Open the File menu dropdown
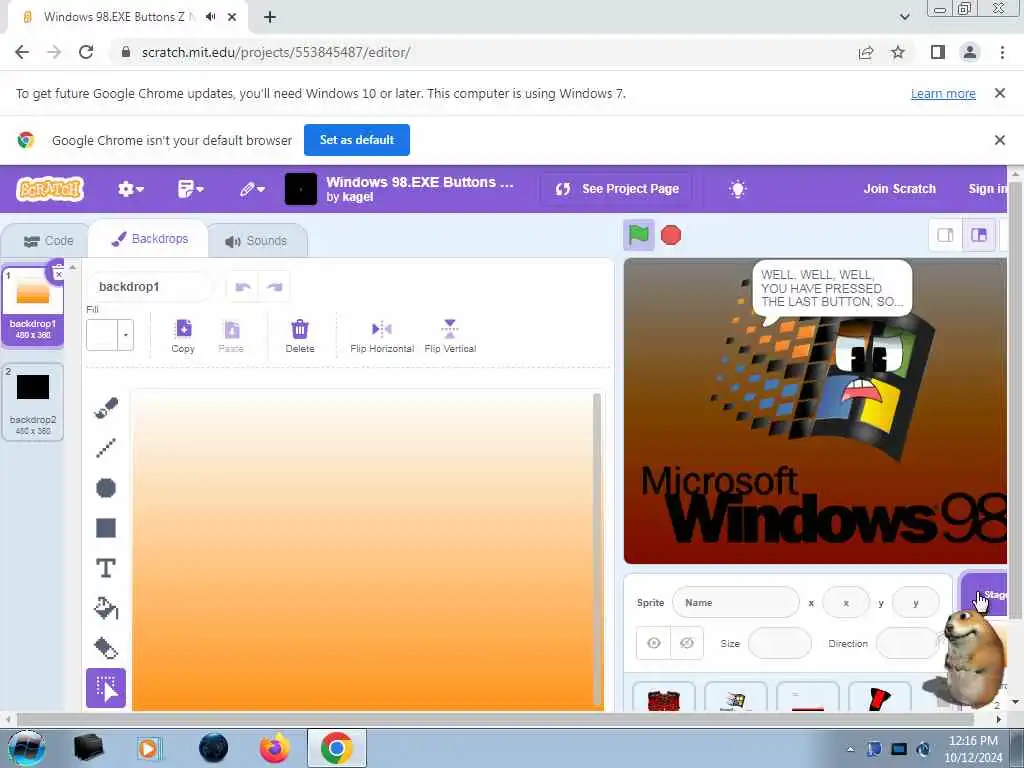Viewport: 1024px width, 768px height. pos(191,189)
